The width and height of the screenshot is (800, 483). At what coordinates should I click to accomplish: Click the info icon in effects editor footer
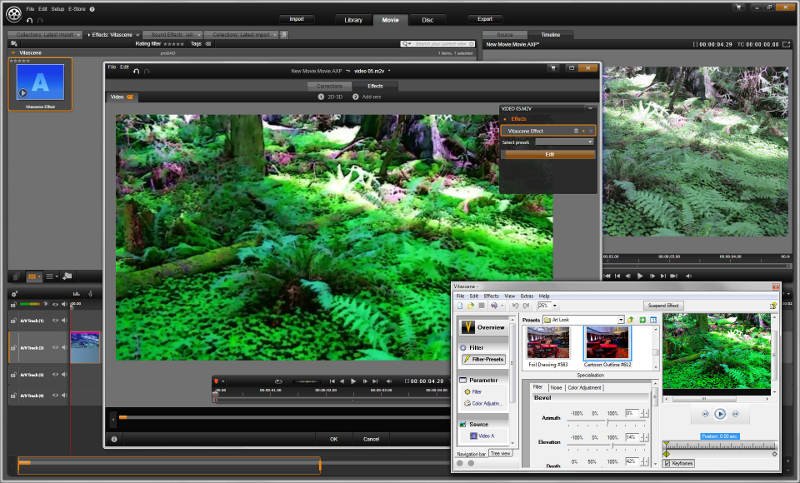(x=114, y=438)
